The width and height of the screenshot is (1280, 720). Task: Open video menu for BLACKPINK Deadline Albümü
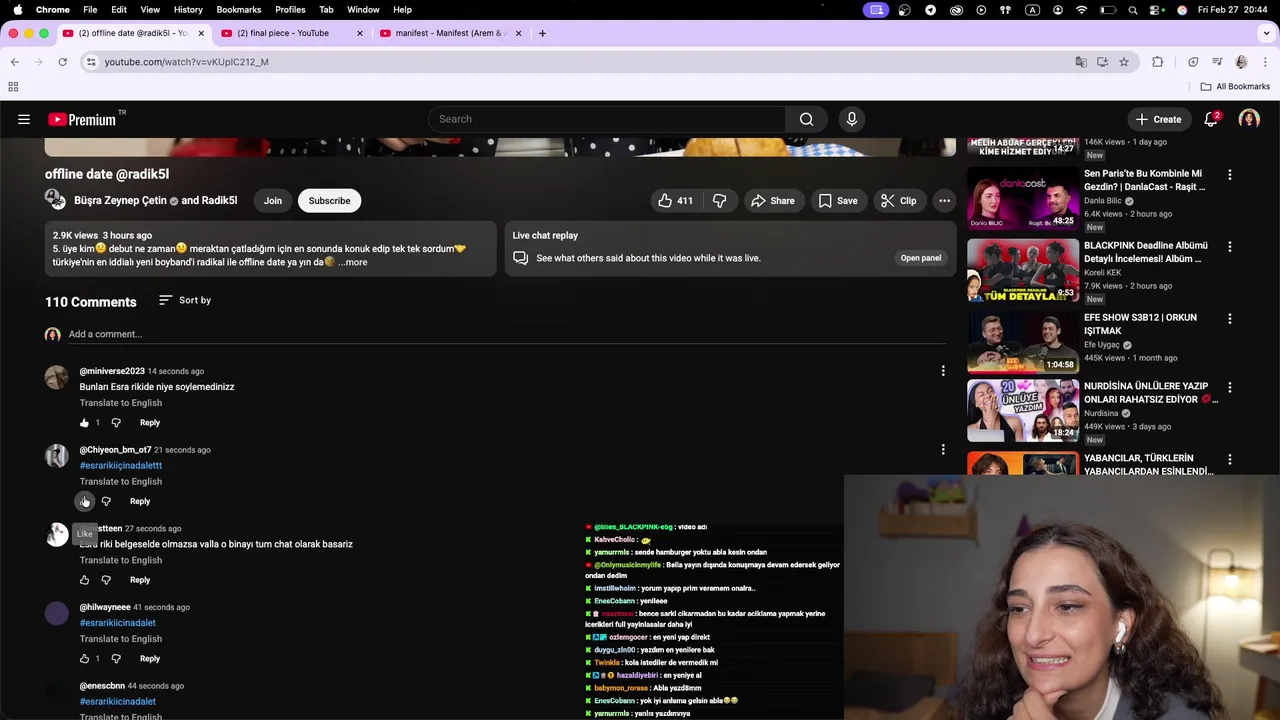(1230, 247)
